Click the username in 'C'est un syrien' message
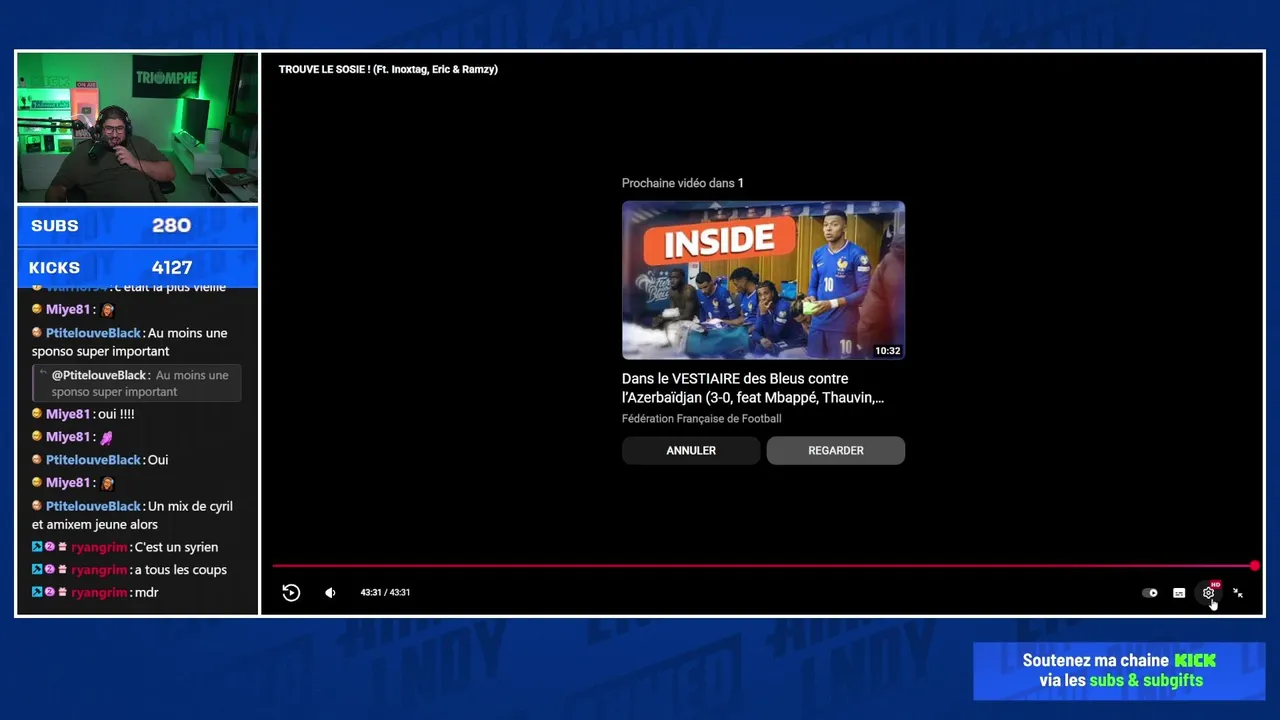The image size is (1280, 720). (99, 547)
